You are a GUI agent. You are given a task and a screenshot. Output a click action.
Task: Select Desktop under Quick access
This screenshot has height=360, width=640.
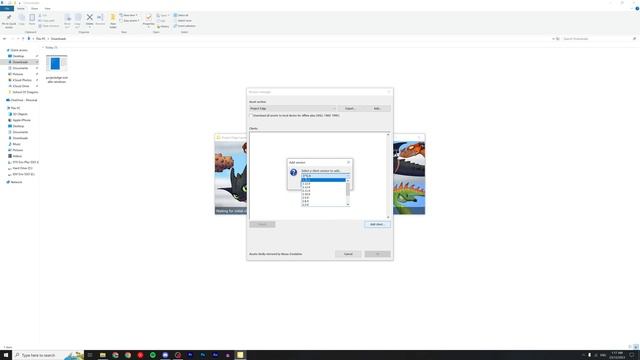(x=18, y=56)
